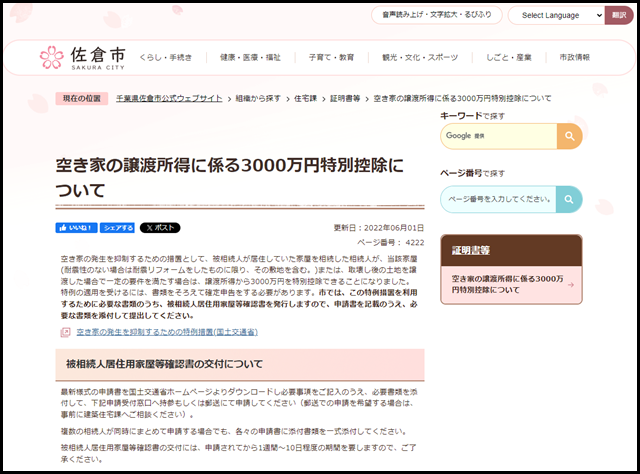
Task: Click the 証明書等 breadcrumb
Action: point(345,98)
